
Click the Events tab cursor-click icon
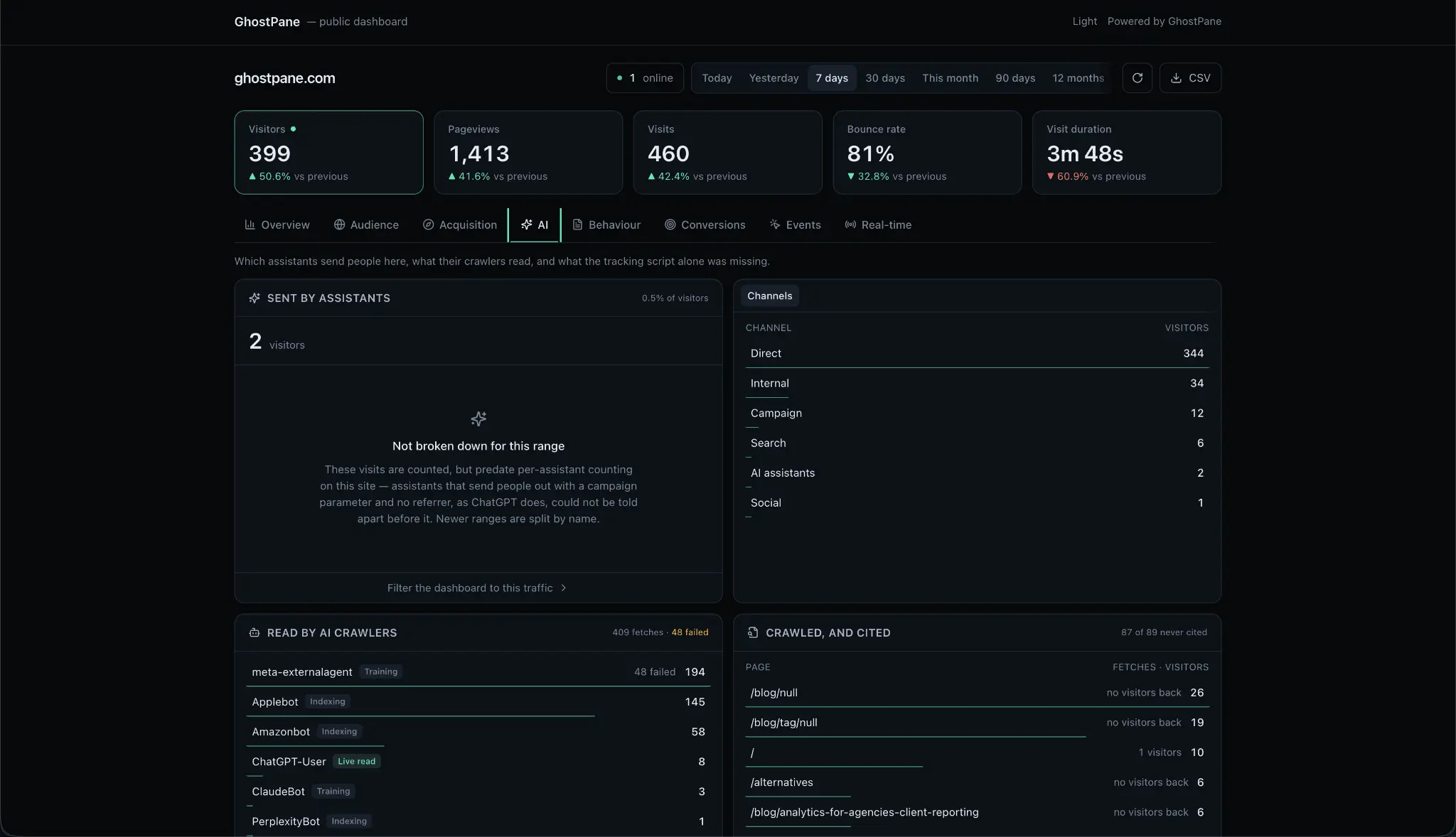775,225
